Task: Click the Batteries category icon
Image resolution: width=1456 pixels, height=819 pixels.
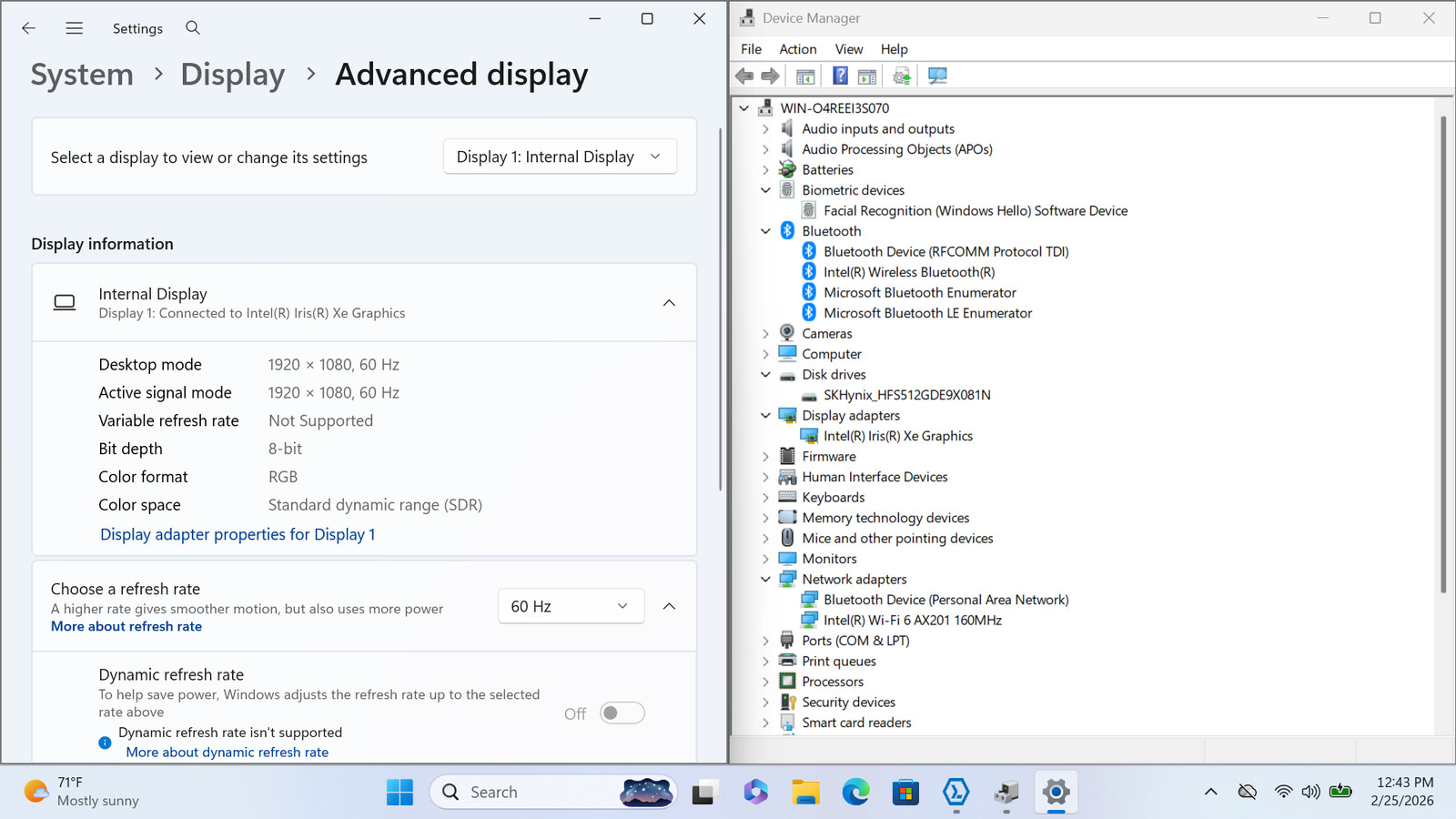Action: 787,170
